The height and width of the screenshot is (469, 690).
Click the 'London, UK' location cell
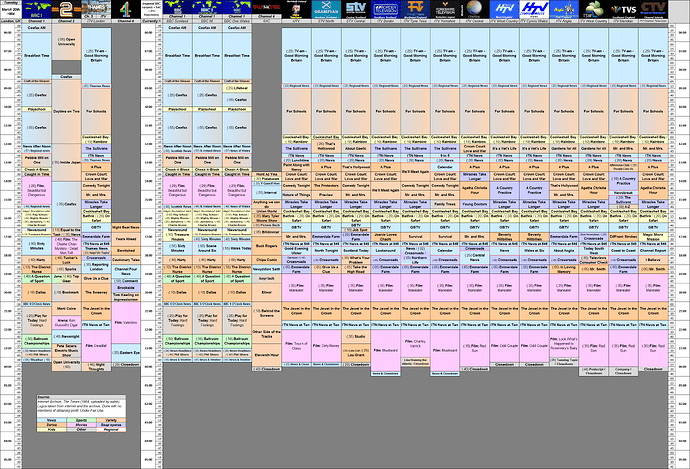[x=11, y=21]
